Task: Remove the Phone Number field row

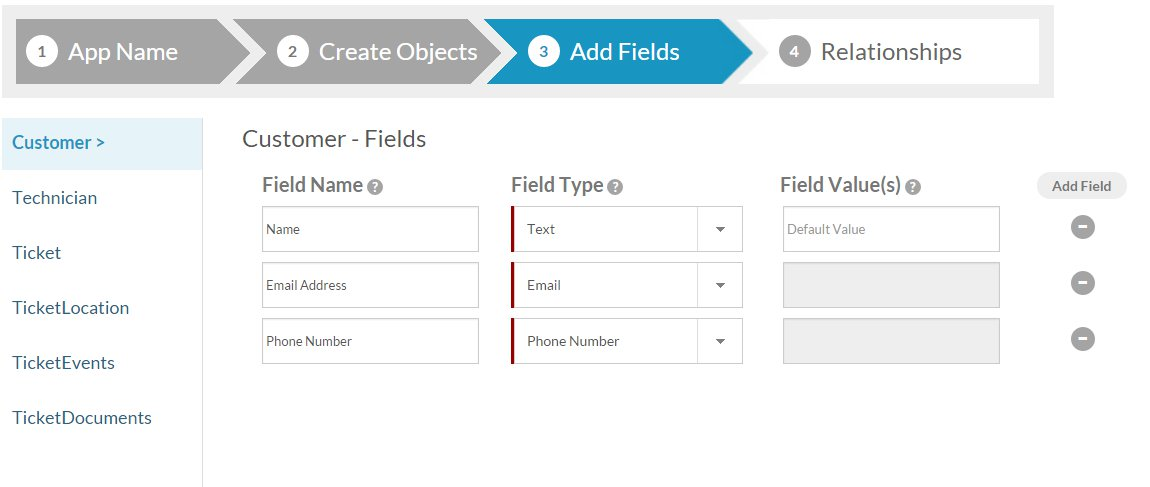Action: click(x=1082, y=340)
